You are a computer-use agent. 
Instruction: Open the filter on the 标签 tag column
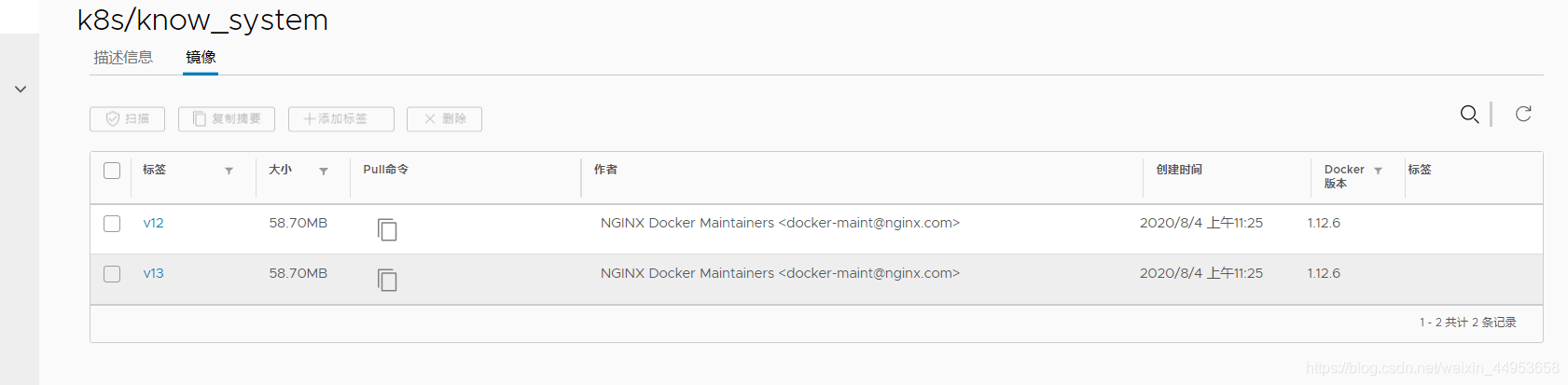point(229,172)
